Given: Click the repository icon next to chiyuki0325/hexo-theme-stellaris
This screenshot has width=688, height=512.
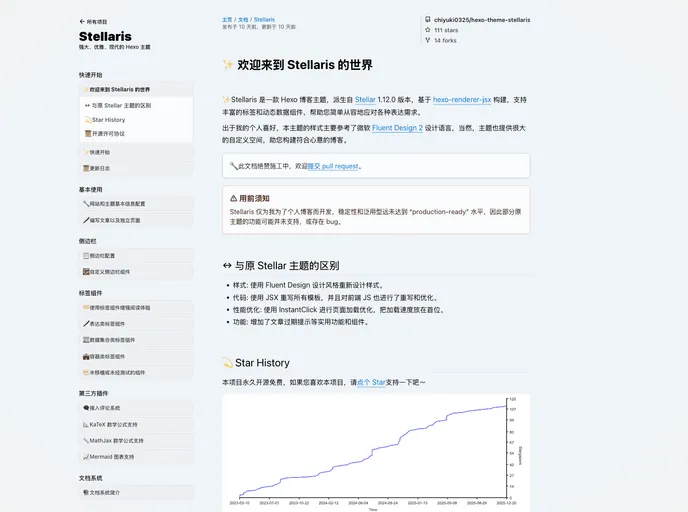Looking at the screenshot, I should click(426, 19).
